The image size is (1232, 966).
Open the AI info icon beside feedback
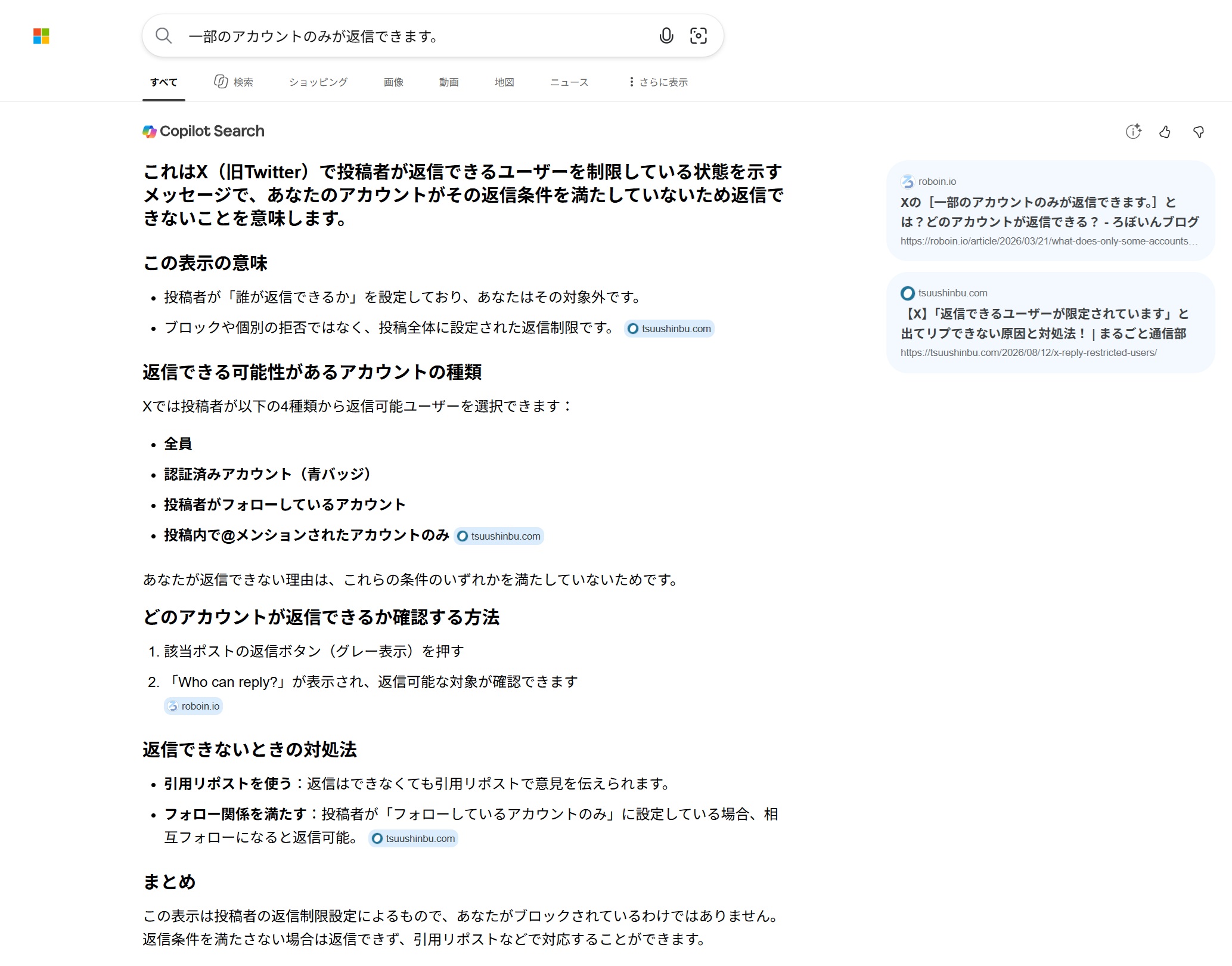(x=1133, y=131)
